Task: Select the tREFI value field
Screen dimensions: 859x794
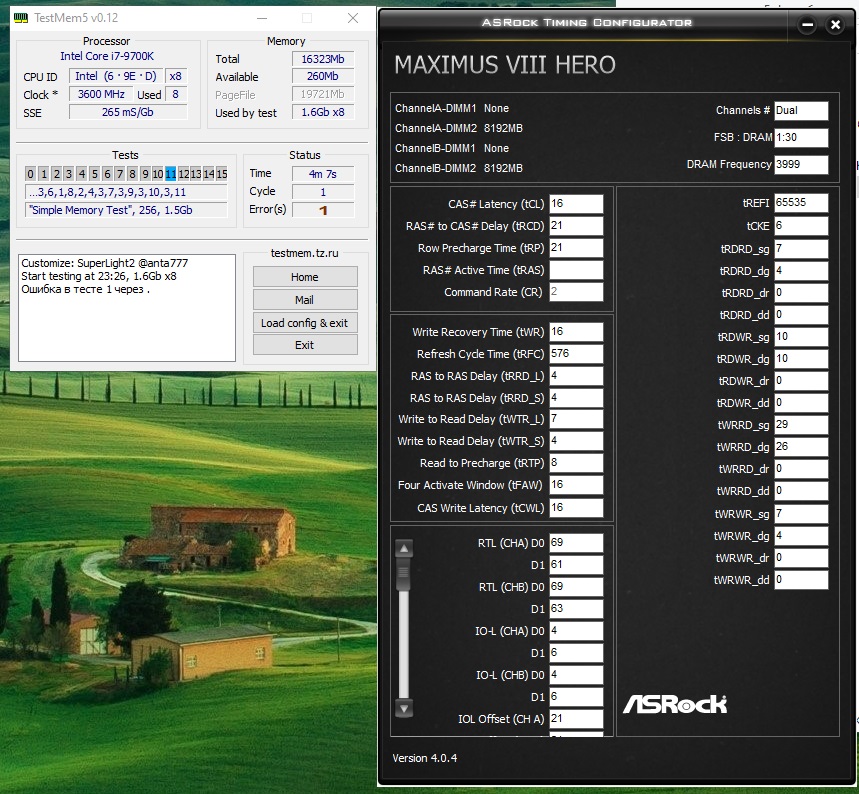Action: pyautogui.click(x=800, y=204)
